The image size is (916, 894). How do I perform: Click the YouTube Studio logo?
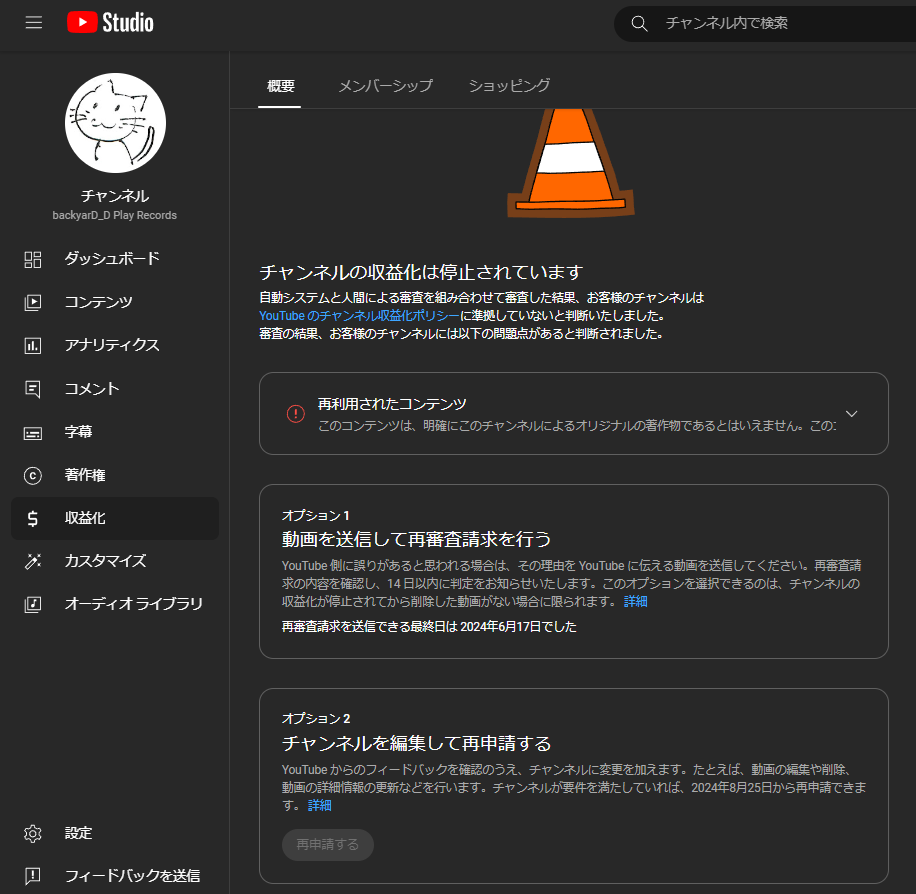pos(110,23)
